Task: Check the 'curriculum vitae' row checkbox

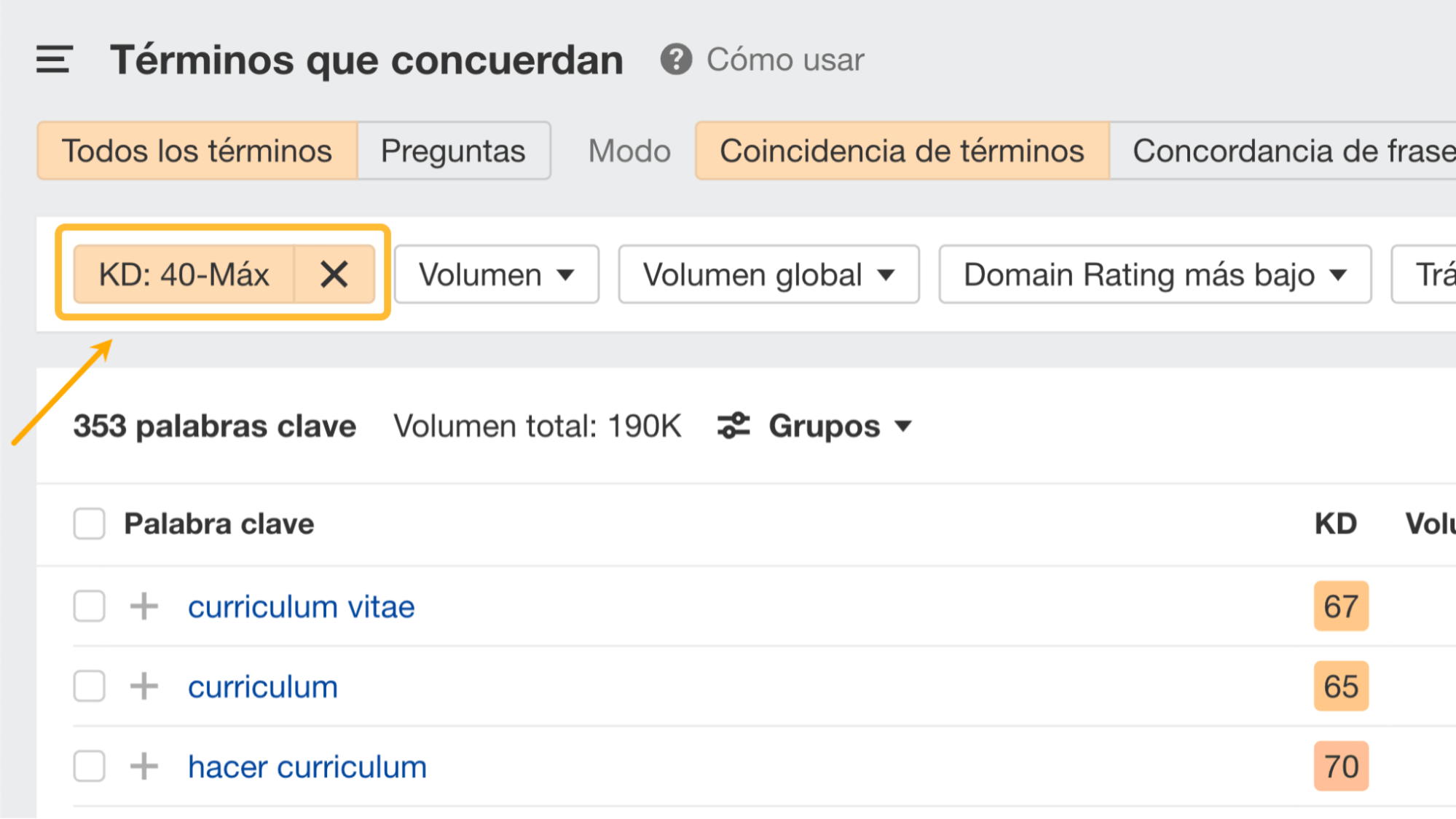Action: pos(88,606)
